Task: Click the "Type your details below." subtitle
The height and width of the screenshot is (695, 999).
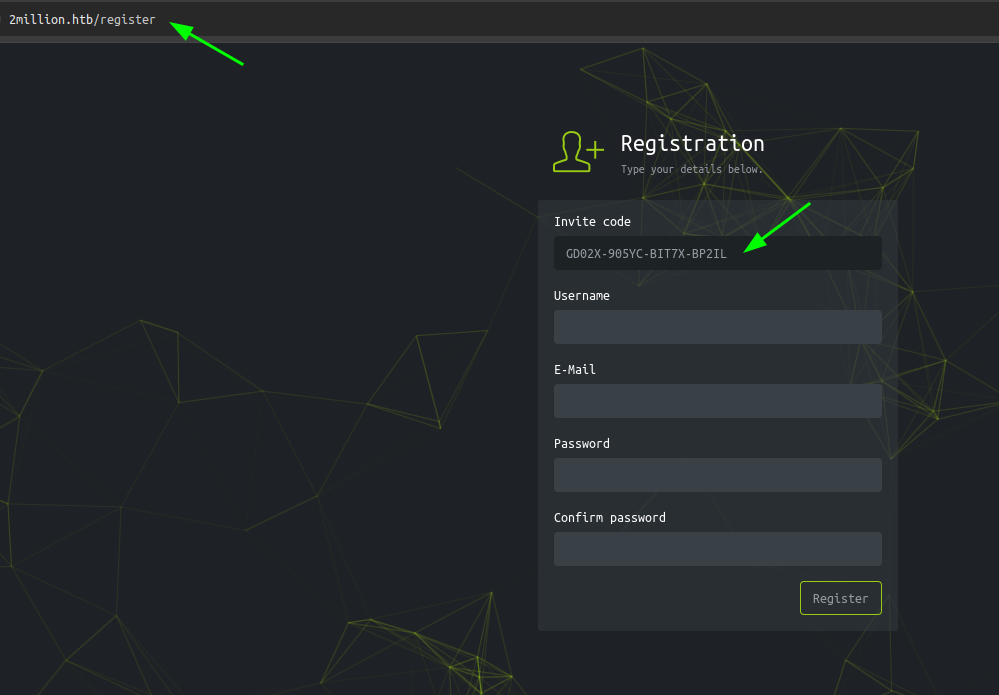Action: click(x=691, y=170)
